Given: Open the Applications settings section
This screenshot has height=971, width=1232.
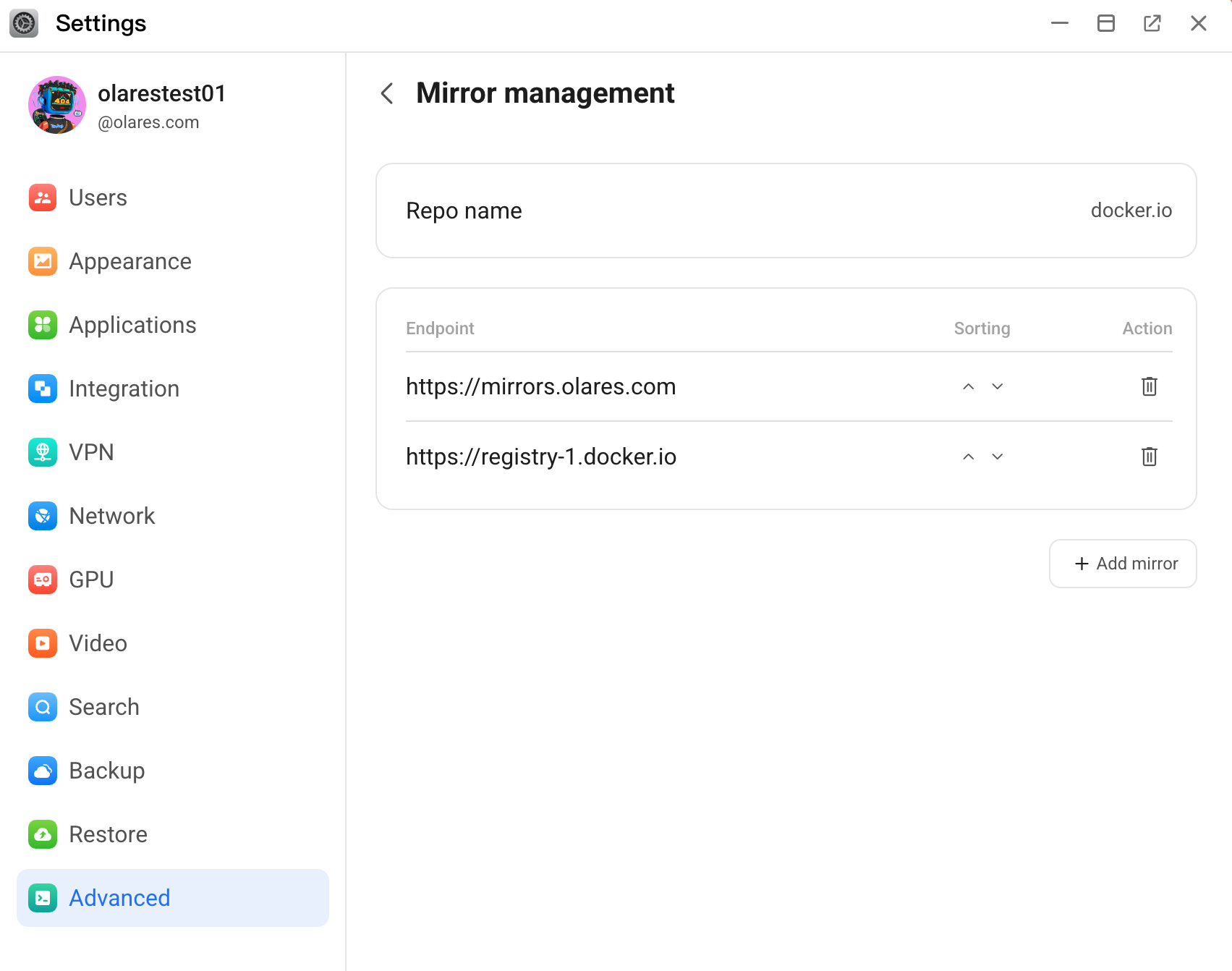Looking at the screenshot, I should pyautogui.click(x=132, y=325).
